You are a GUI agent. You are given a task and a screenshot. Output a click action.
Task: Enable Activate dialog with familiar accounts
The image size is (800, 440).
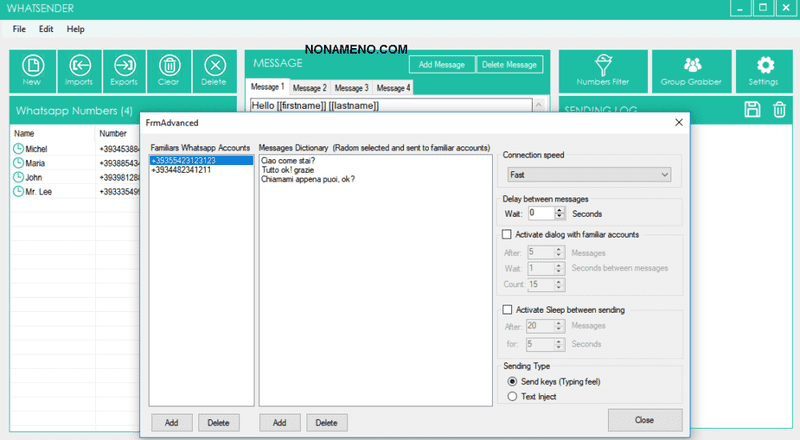tap(507, 234)
